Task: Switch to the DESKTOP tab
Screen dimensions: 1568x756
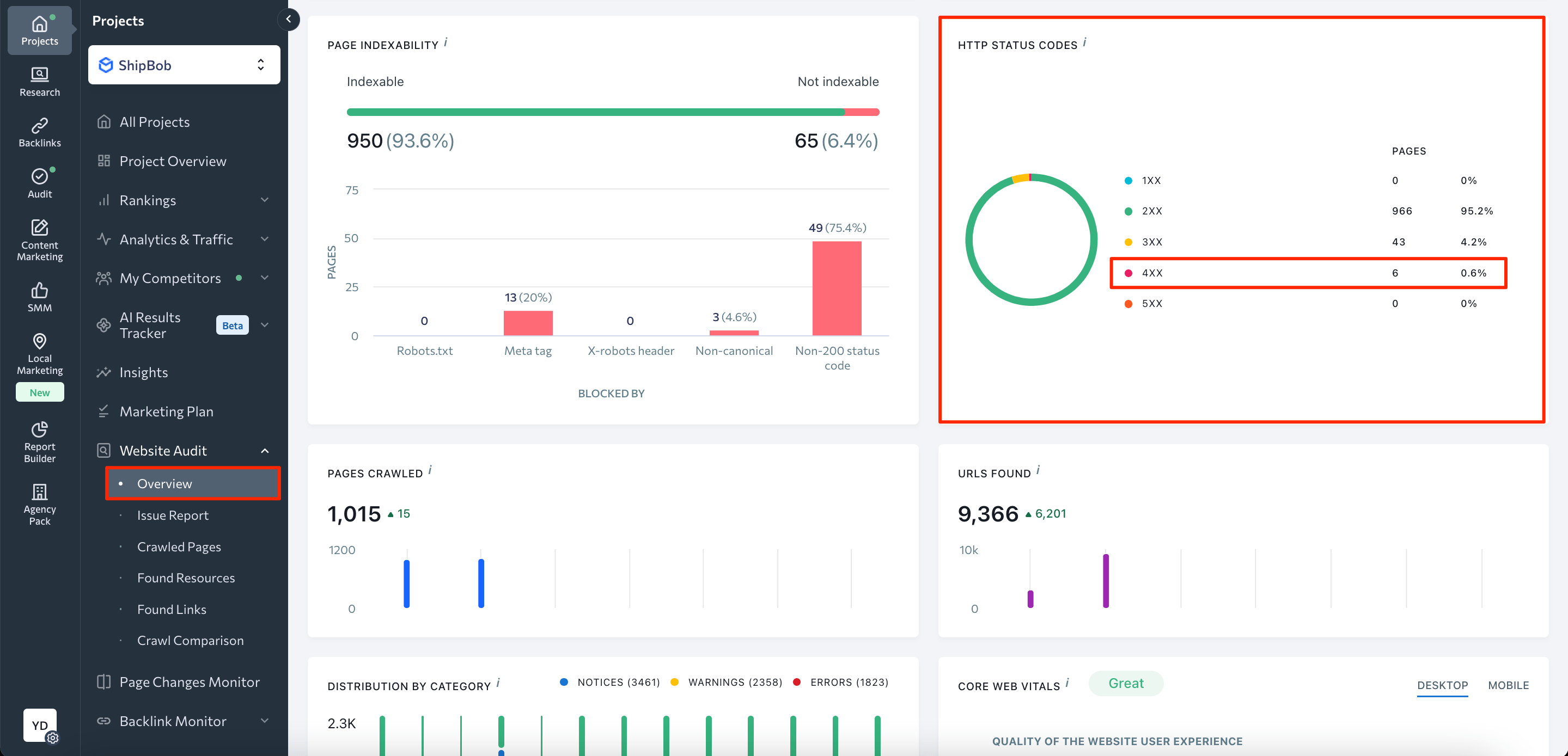Action: pyautogui.click(x=1442, y=685)
